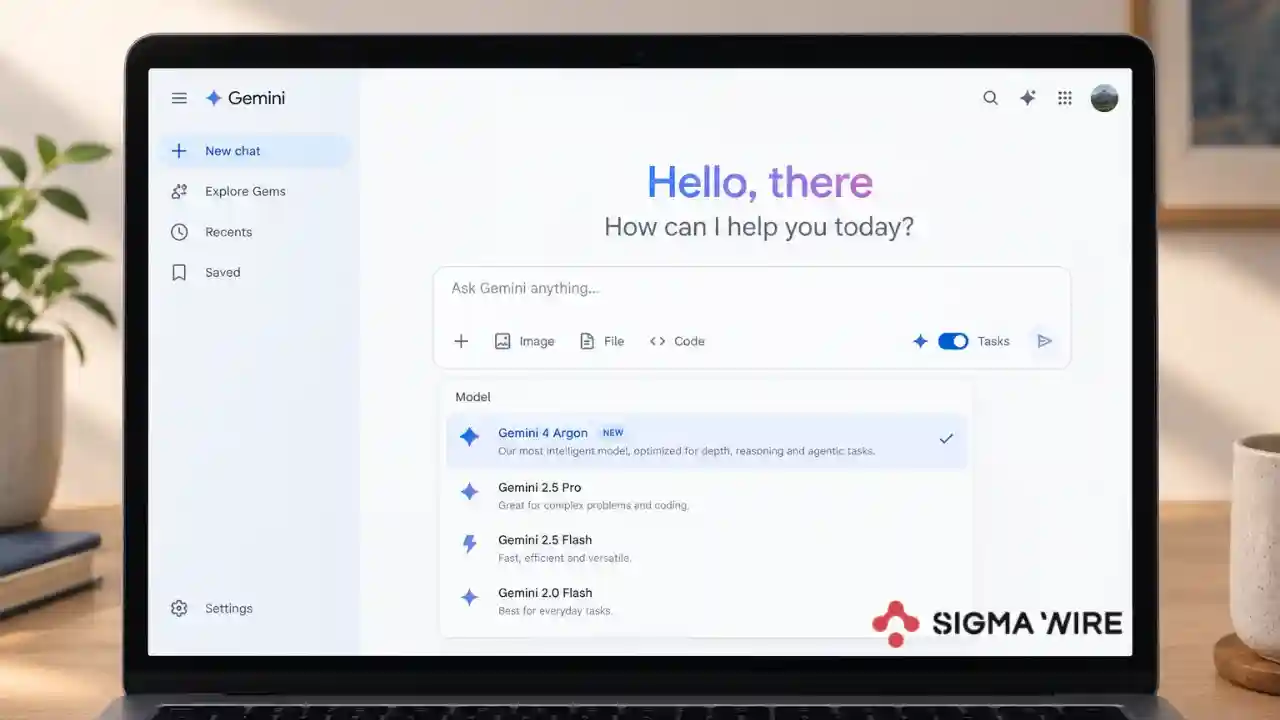Open the Google apps grid
The image size is (1280, 720).
(x=1065, y=98)
